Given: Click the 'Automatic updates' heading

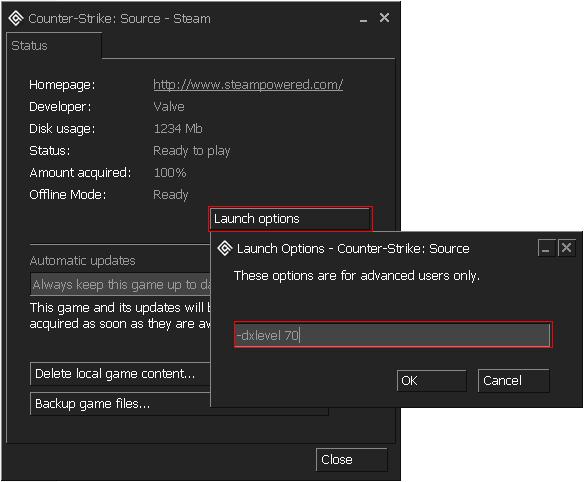Looking at the screenshot, I should tap(82, 261).
